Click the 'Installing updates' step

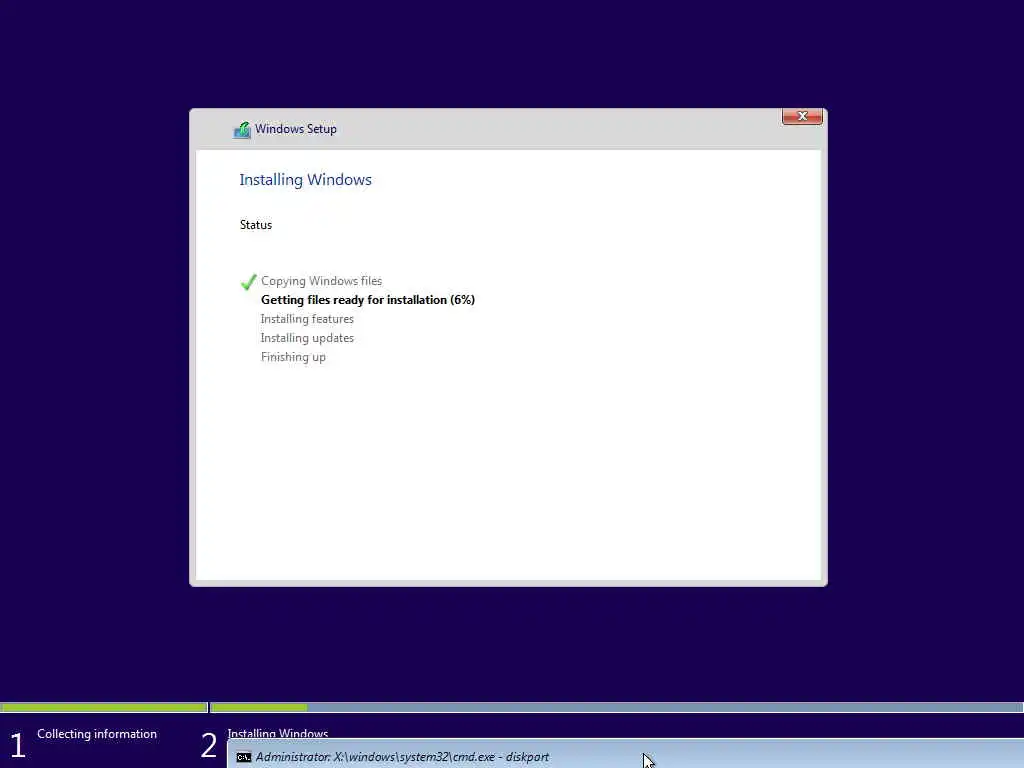(x=307, y=338)
